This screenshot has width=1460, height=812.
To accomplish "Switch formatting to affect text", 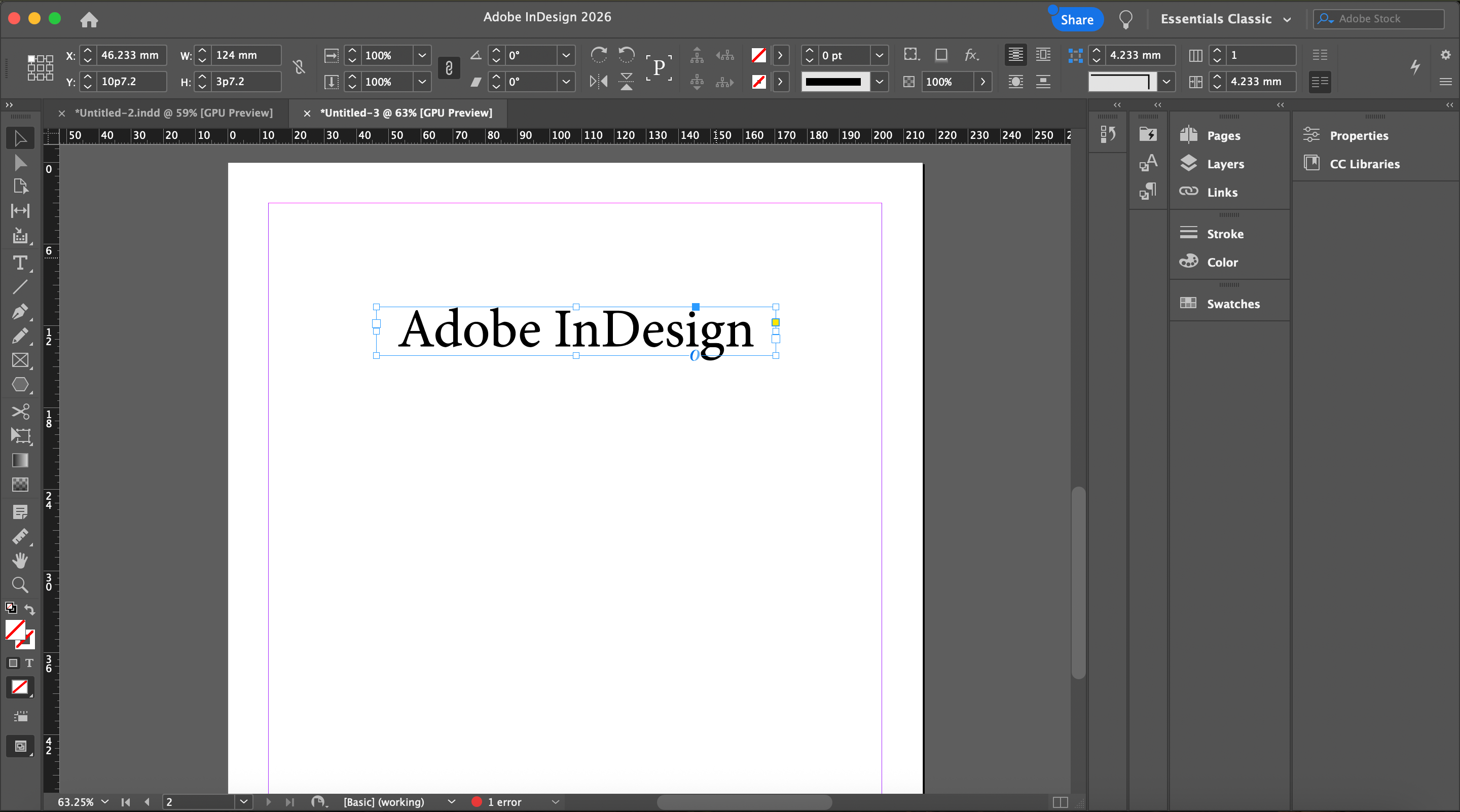I will click(x=29, y=663).
